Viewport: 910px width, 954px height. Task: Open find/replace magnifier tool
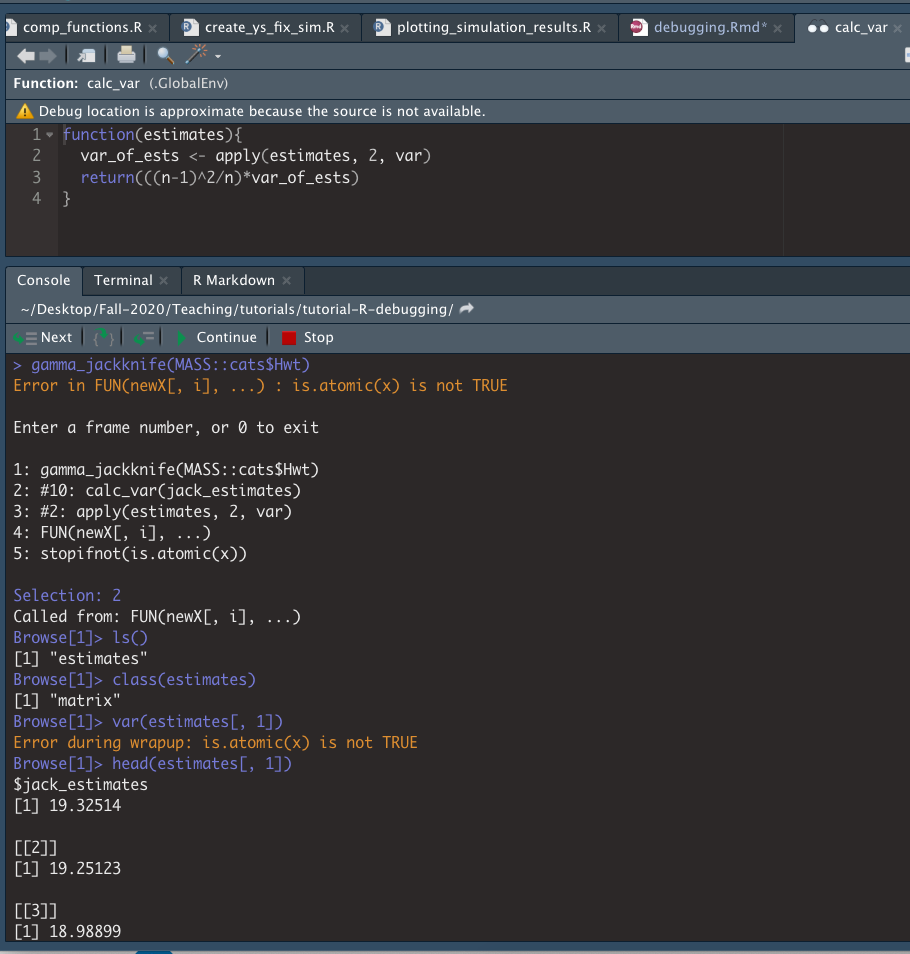(165, 55)
